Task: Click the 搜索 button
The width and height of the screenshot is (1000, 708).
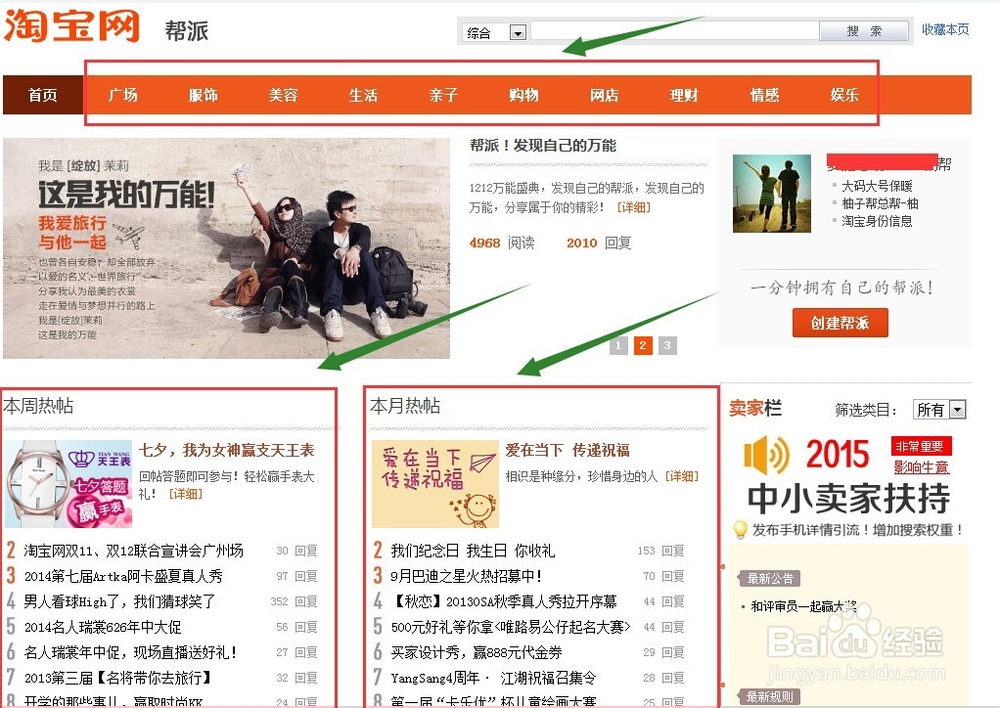Action: click(x=864, y=31)
